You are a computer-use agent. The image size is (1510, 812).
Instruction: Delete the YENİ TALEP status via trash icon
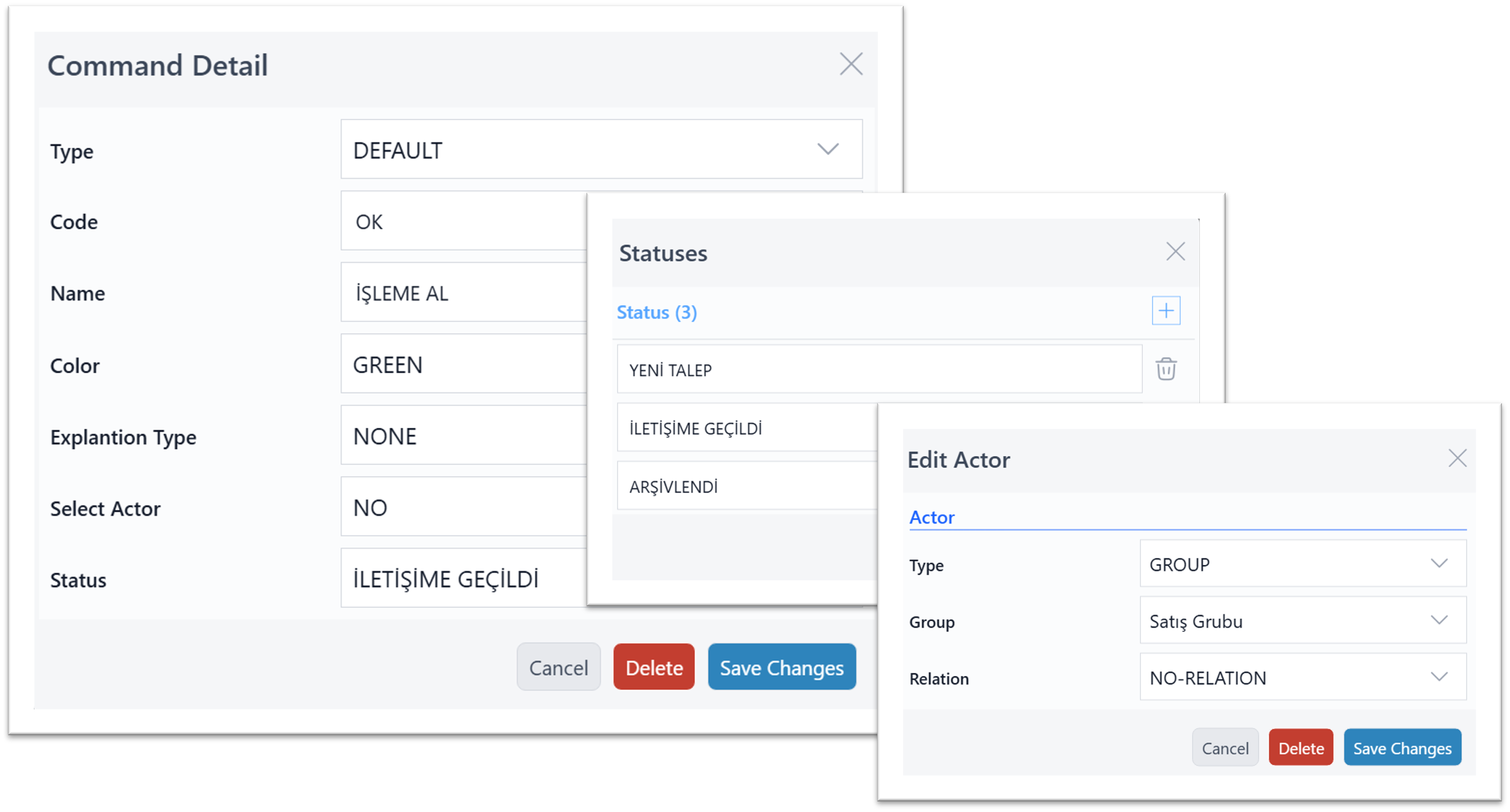pyautogui.click(x=1165, y=369)
